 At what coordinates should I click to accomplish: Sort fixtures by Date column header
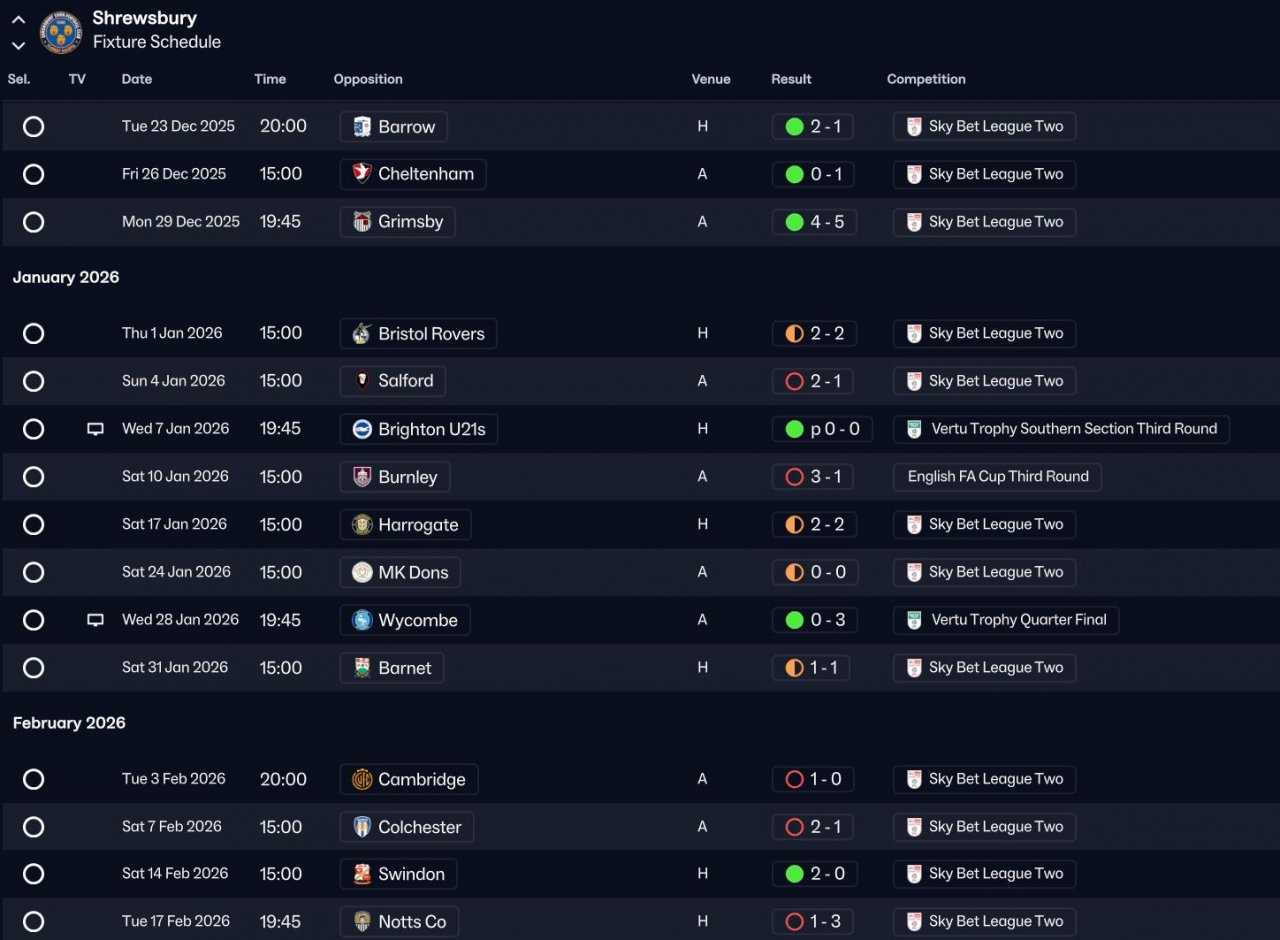coord(137,79)
